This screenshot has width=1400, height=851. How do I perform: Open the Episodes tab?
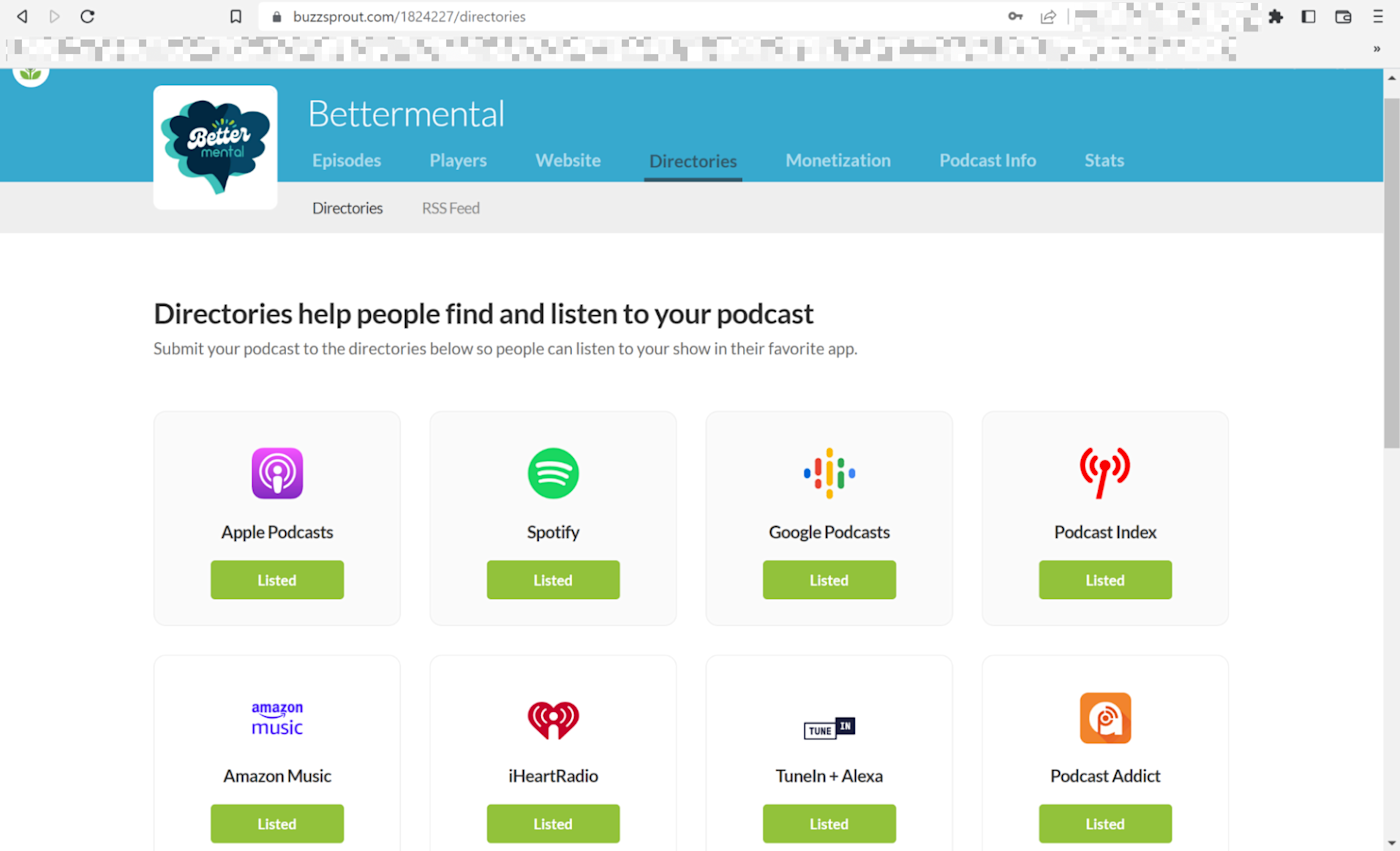click(346, 160)
